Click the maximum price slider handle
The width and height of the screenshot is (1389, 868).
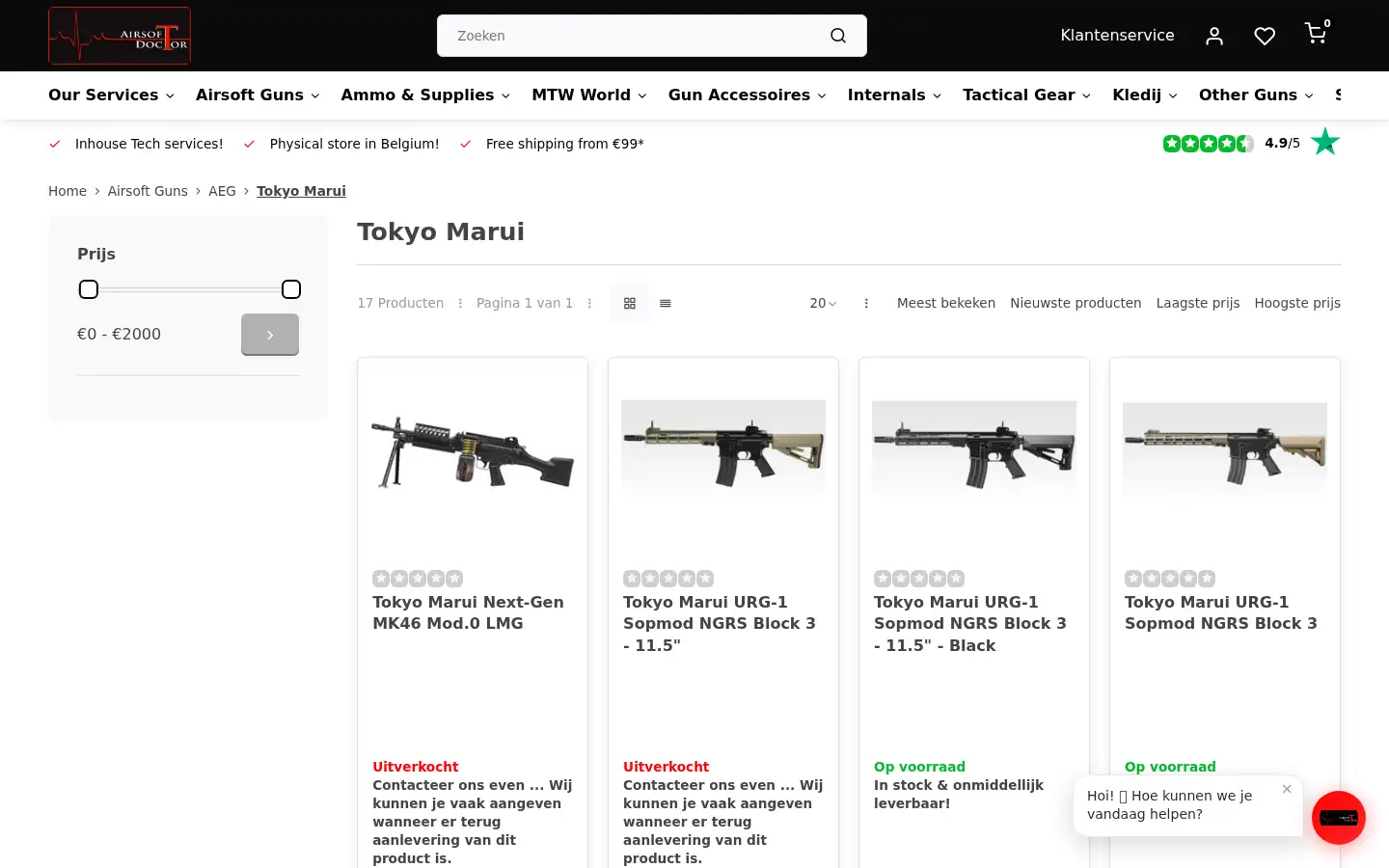point(291,289)
